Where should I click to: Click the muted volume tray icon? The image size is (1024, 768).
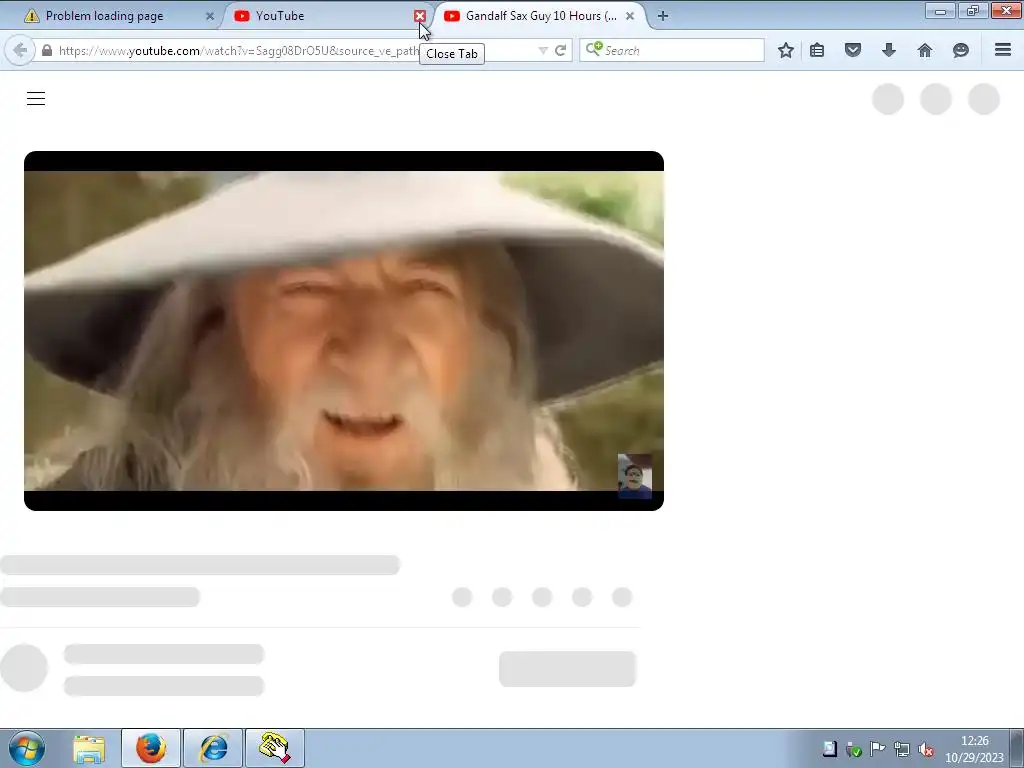pyautogui.click(x=925, y=749)
